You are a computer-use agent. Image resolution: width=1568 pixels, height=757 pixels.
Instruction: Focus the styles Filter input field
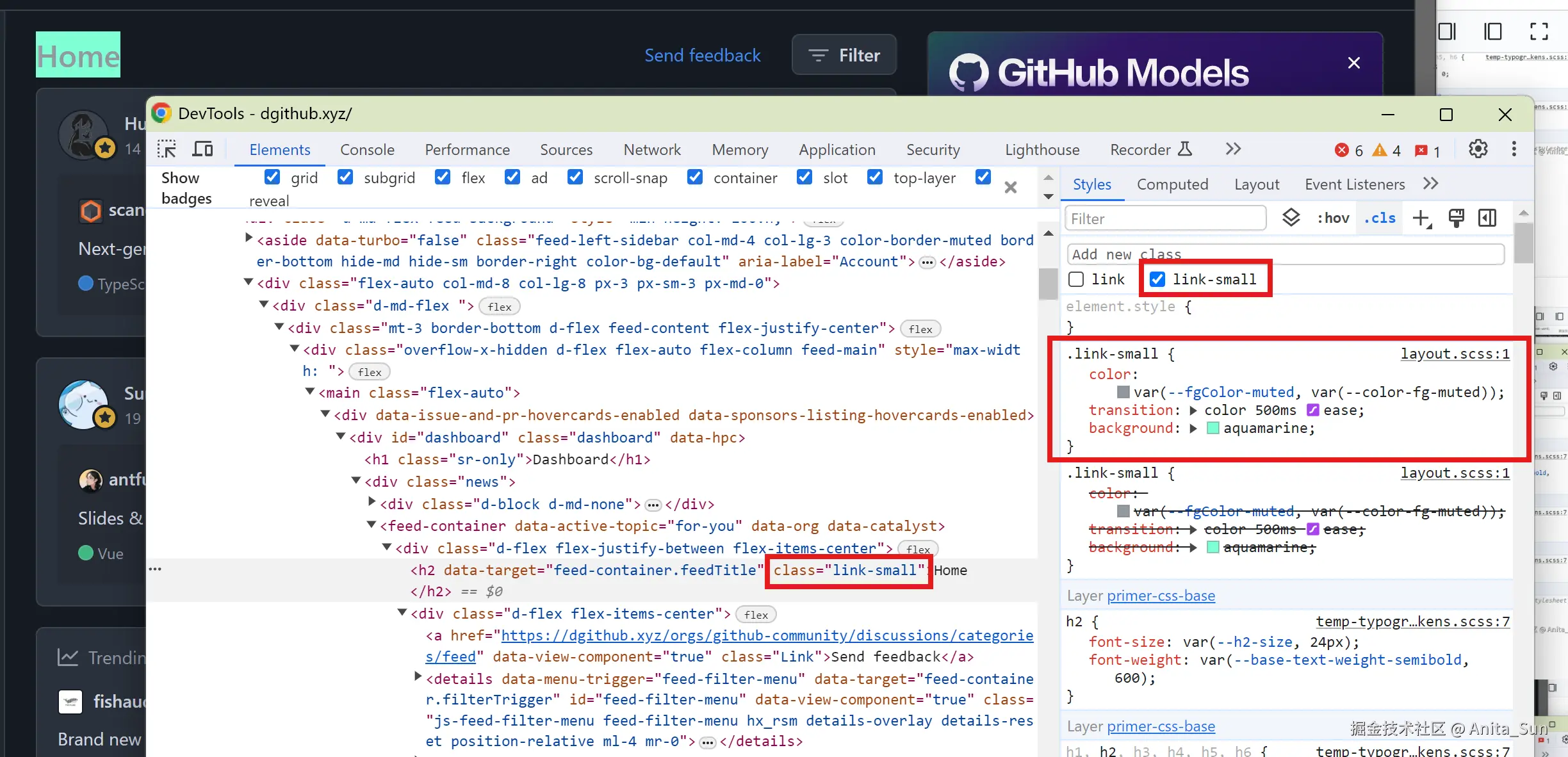pyautogui.click(x=1165, y=218)
